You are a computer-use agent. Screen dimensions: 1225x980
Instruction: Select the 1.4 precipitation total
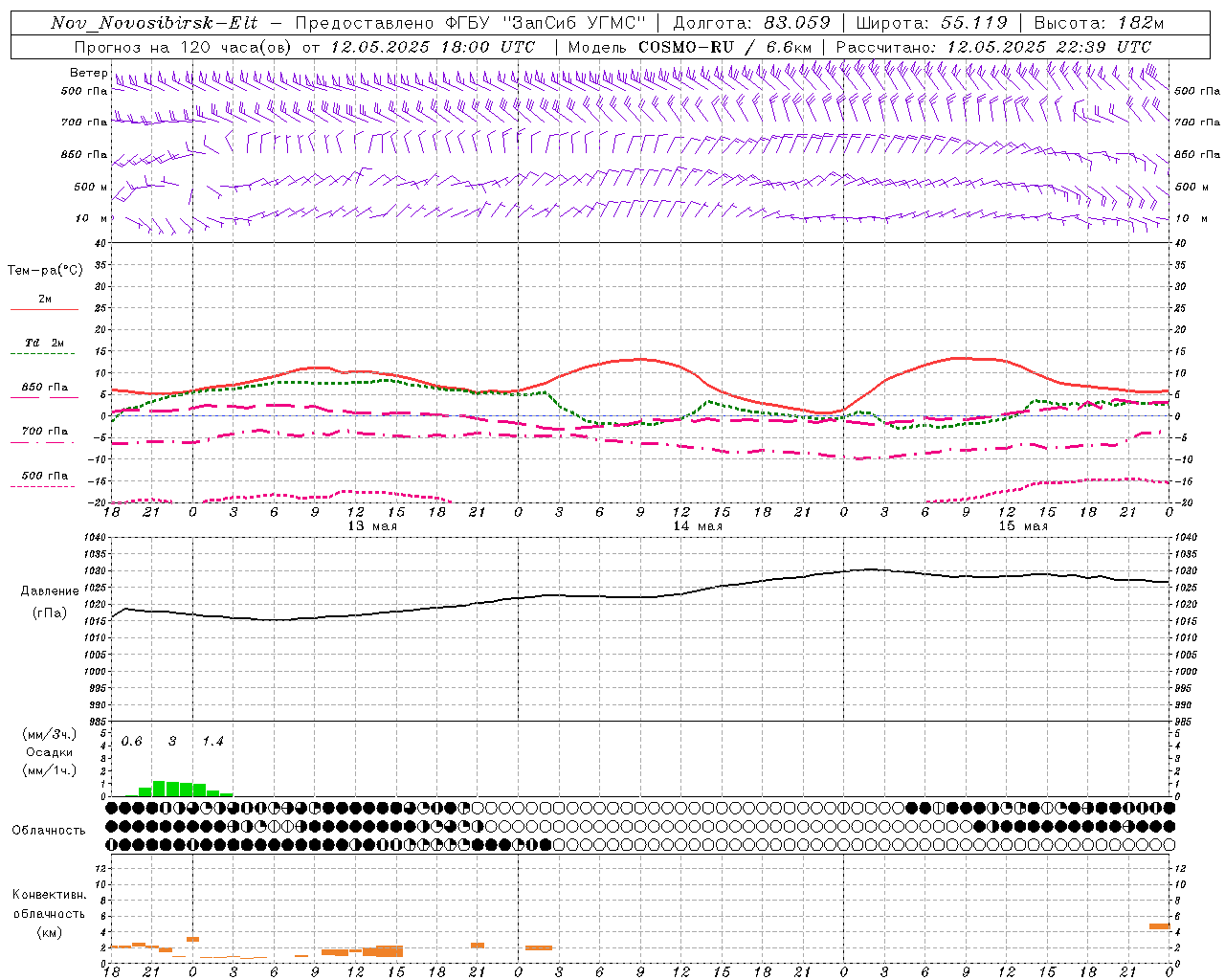coord(212,742)
